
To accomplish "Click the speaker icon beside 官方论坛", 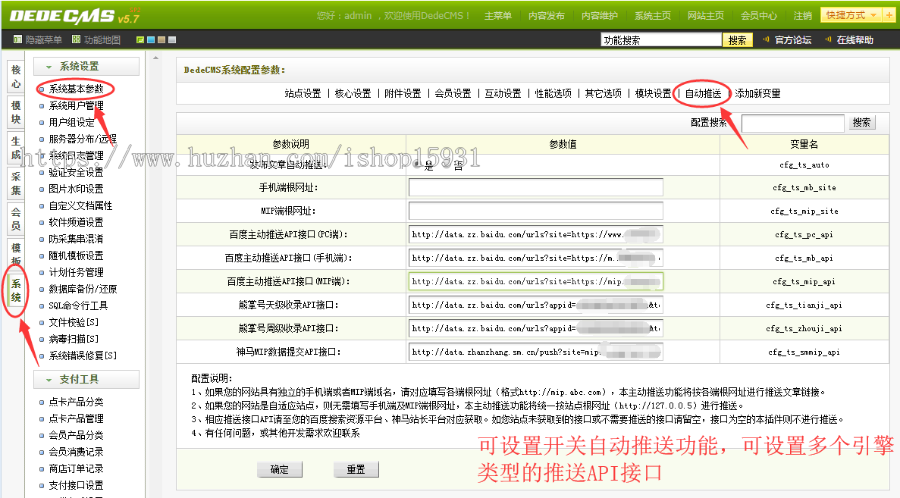I will pos(766,40).
